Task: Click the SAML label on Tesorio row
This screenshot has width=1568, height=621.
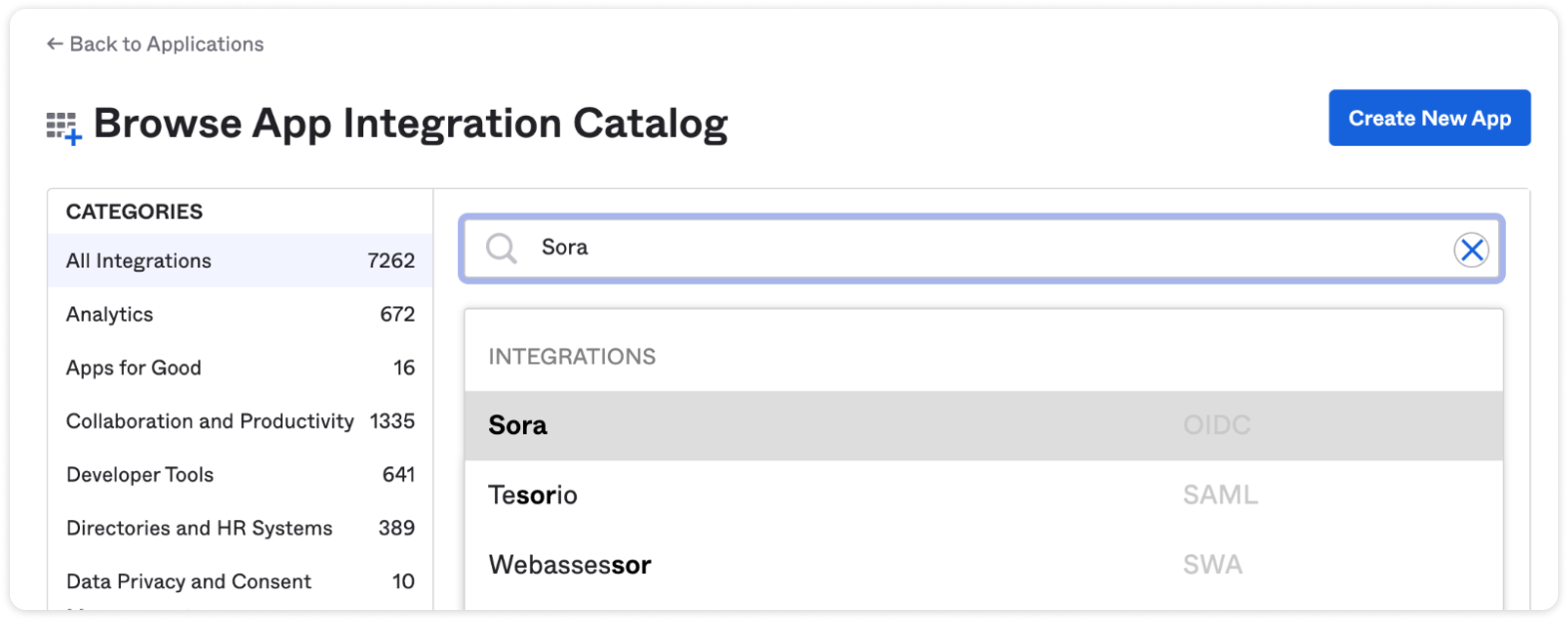Action: 1220,495
